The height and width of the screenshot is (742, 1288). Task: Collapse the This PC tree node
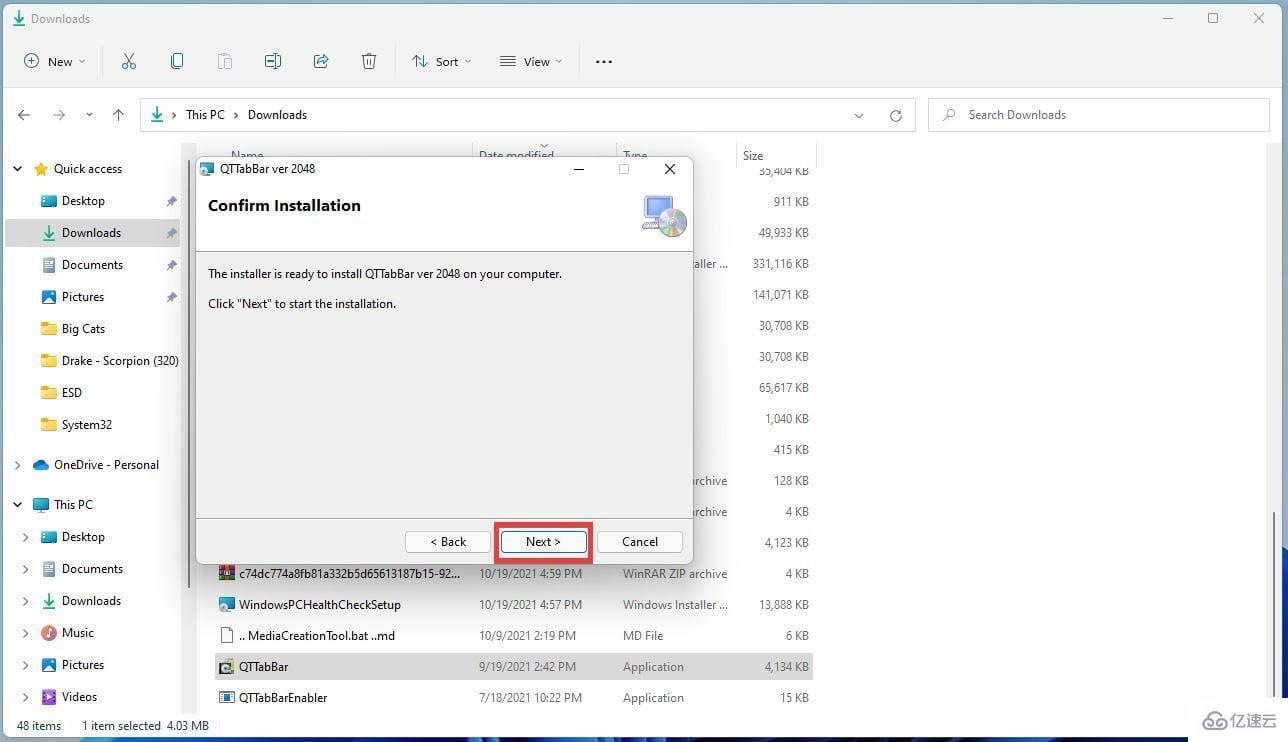pos(17,505)
